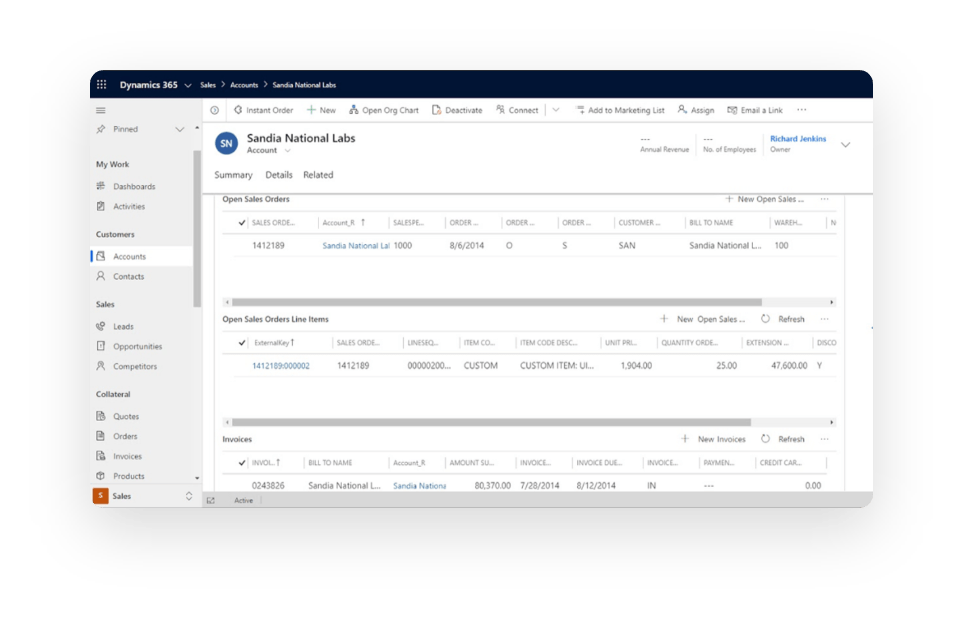Open Opportunities in the sidebar
The height and width of the screenshot is (618, 963).
pyautogui.click(x=138, y=346)
